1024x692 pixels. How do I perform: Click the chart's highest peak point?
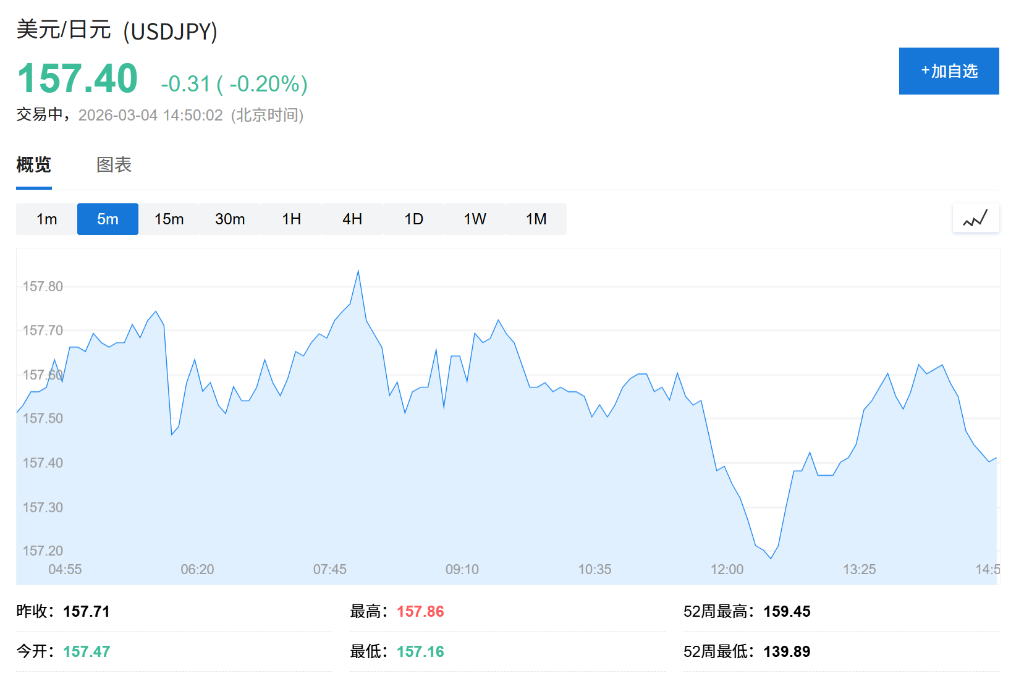[358, 271]
